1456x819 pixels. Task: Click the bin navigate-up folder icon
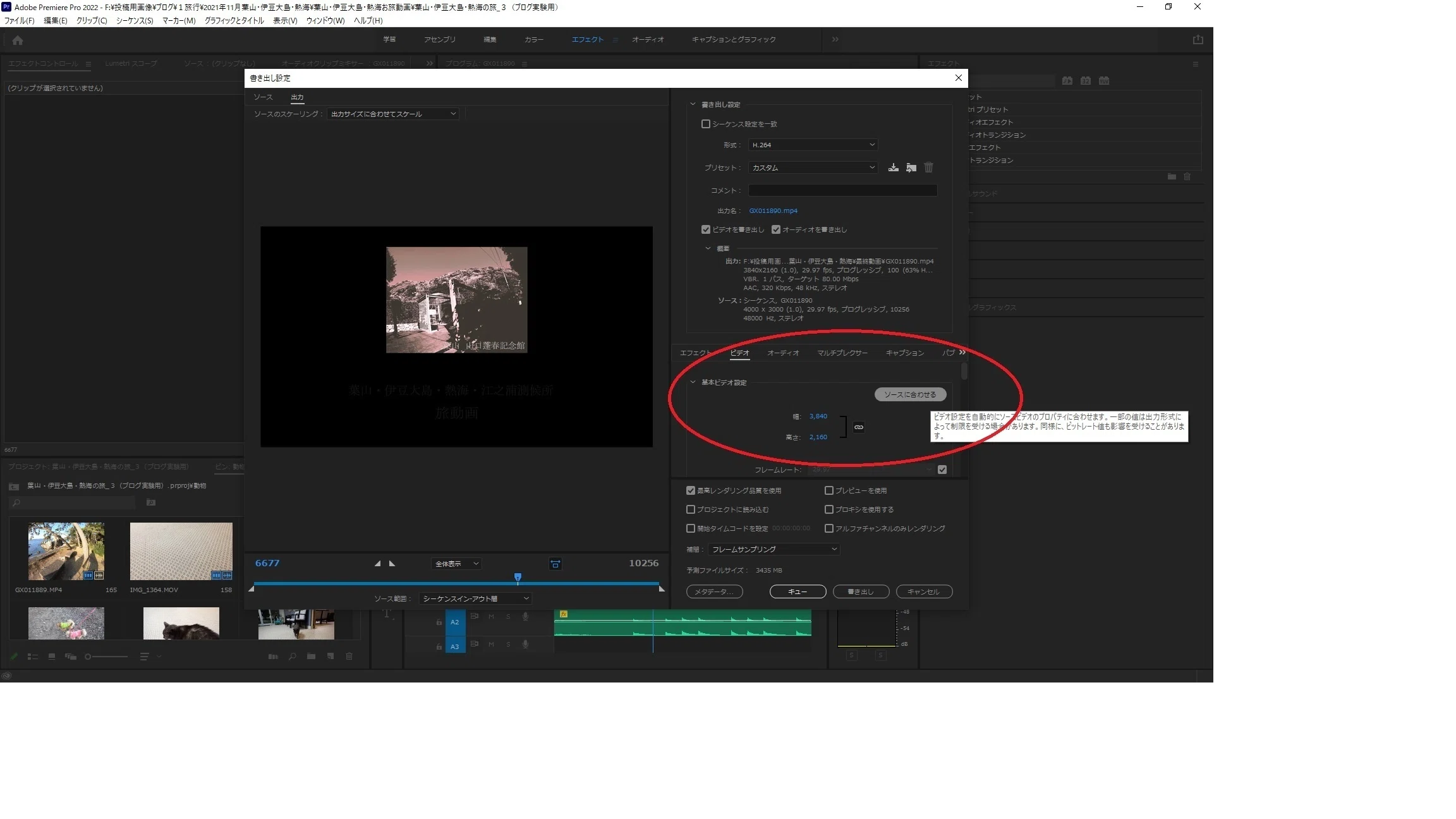[14, 486]
